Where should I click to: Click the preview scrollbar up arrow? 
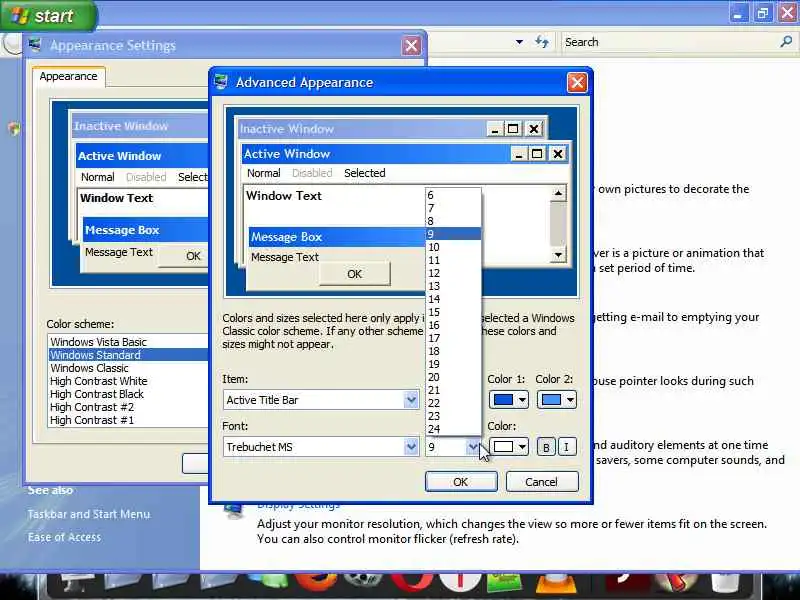coord(558,193)
